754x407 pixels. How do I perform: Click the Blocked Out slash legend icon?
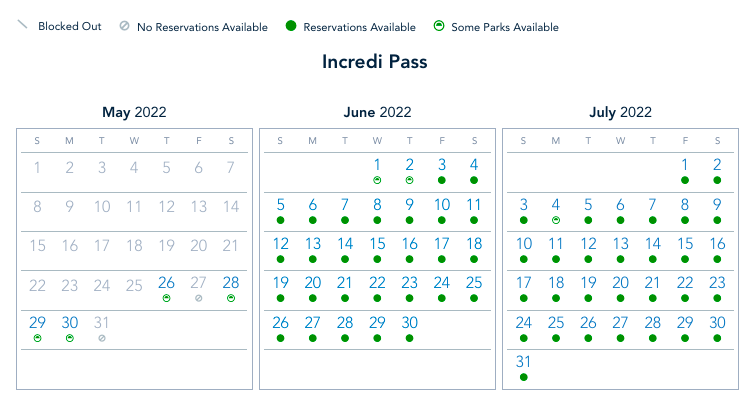tap(21, 26)
